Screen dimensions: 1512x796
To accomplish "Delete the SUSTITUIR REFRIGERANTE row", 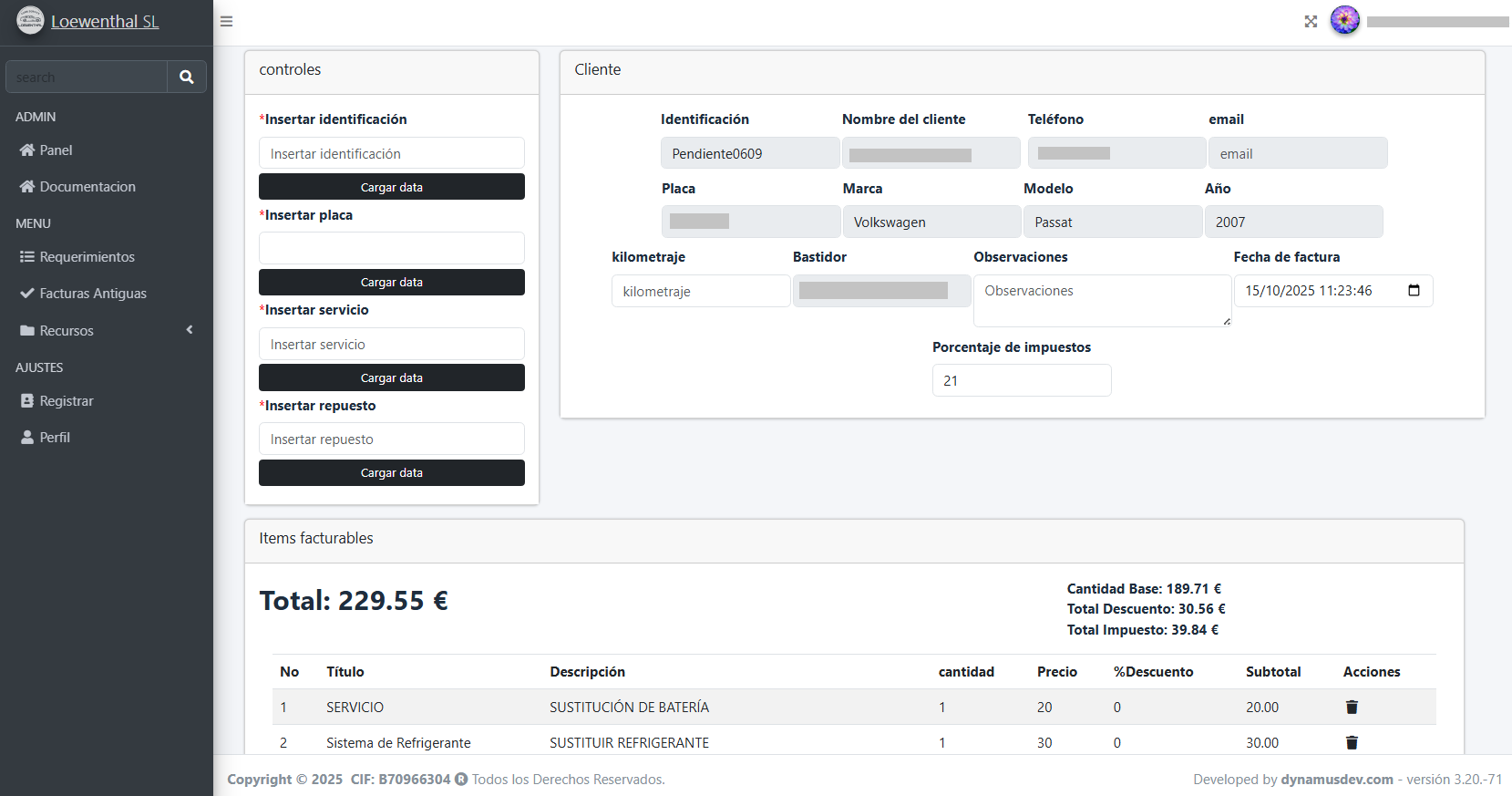I will (1352, 743).
